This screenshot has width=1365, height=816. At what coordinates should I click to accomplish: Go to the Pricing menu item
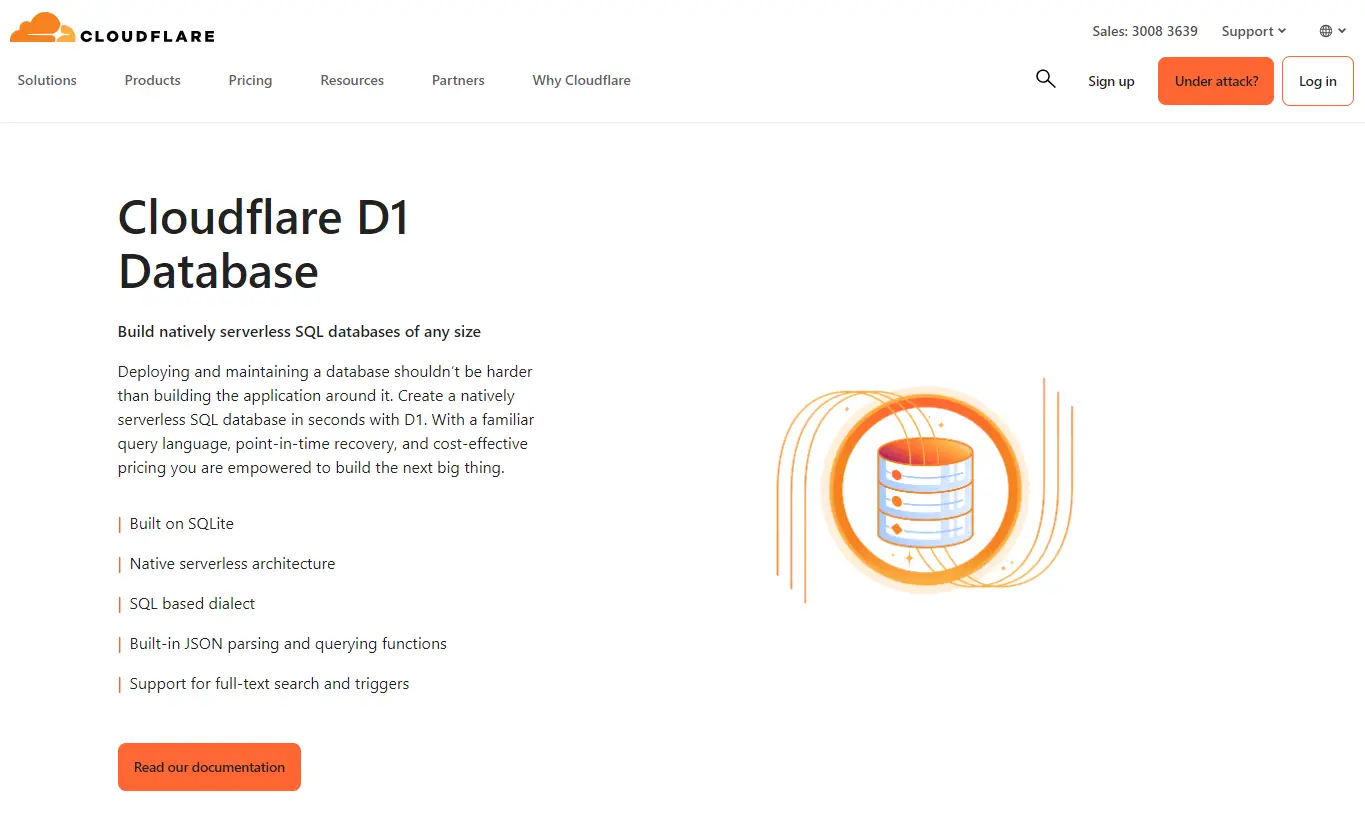click(250, 80)
